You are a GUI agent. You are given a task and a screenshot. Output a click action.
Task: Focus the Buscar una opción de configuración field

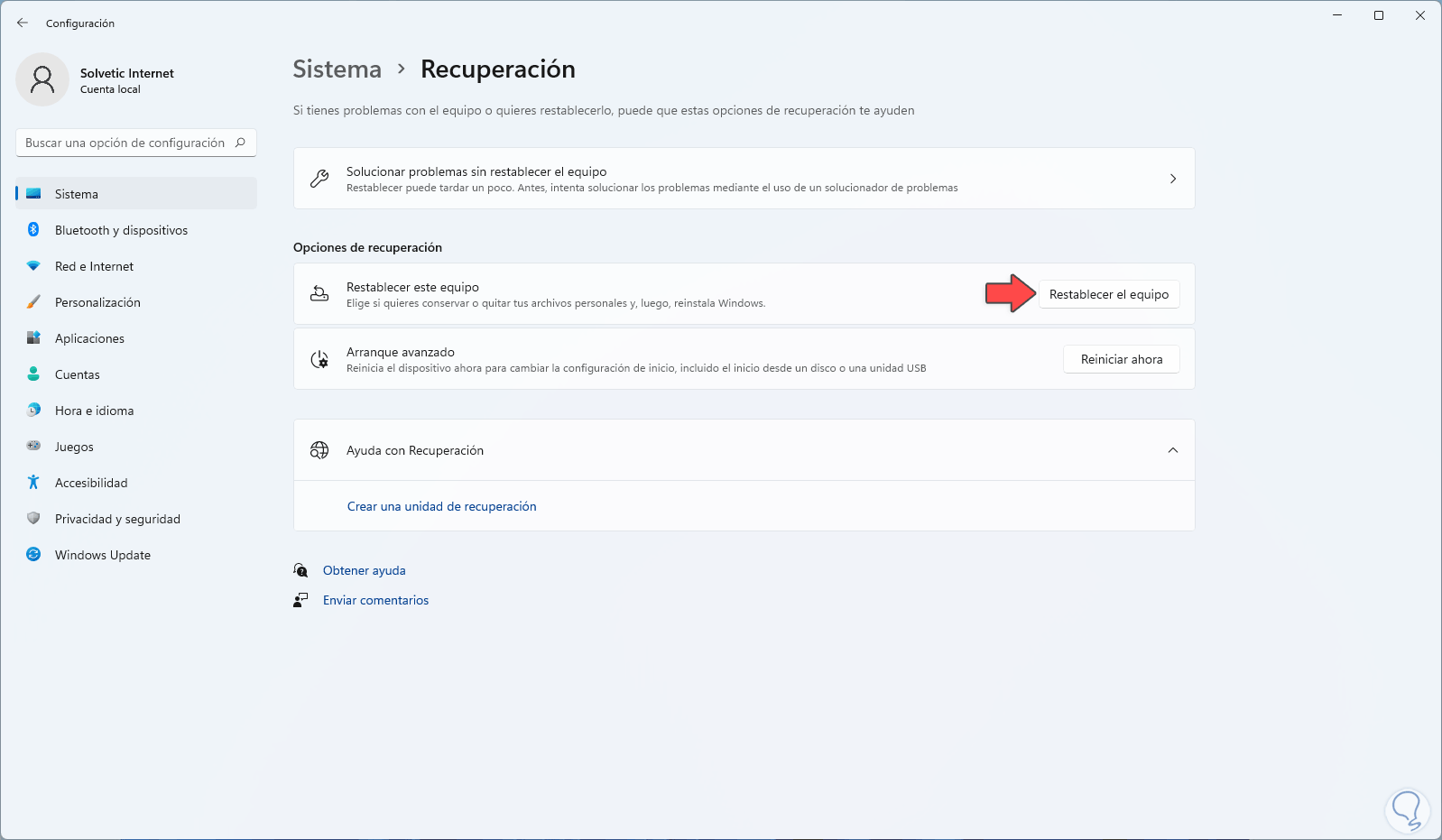coord(126,143)
